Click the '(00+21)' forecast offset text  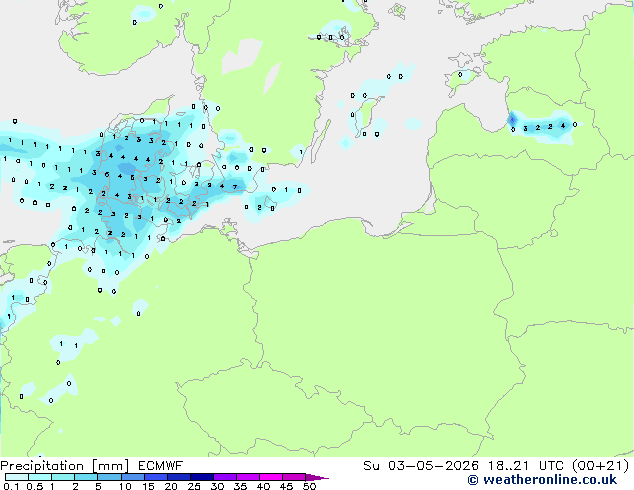coord(601,466)
